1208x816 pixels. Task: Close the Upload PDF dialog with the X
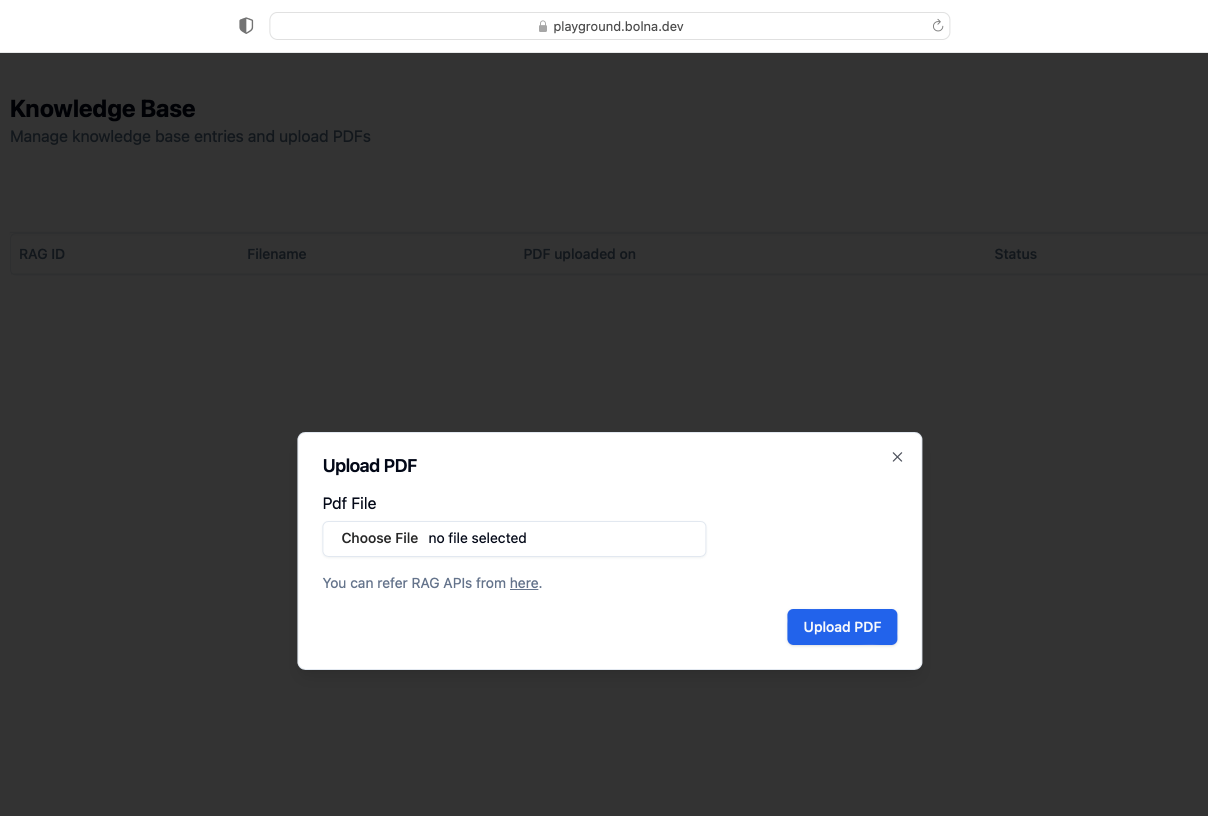click(897, 457)
